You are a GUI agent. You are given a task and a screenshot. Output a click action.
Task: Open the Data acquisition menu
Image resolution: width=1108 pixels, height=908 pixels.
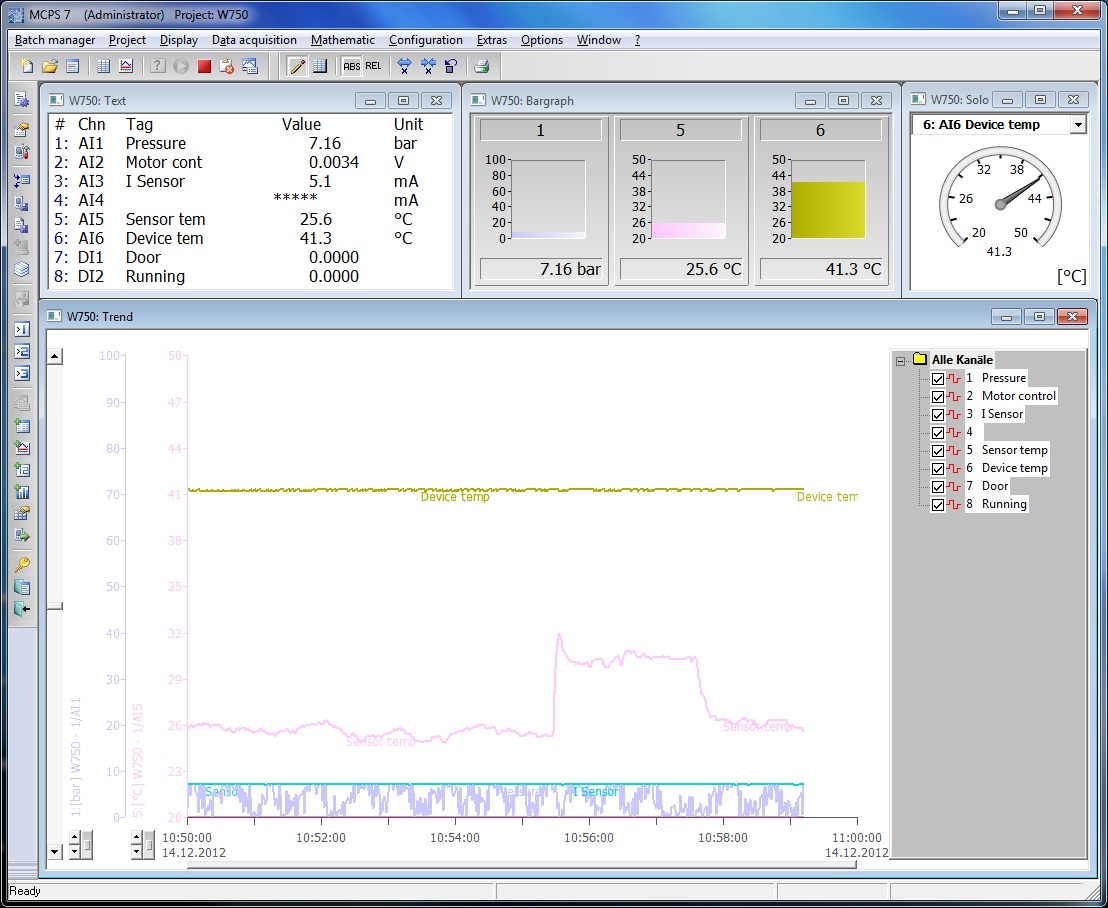coord(254,40)
